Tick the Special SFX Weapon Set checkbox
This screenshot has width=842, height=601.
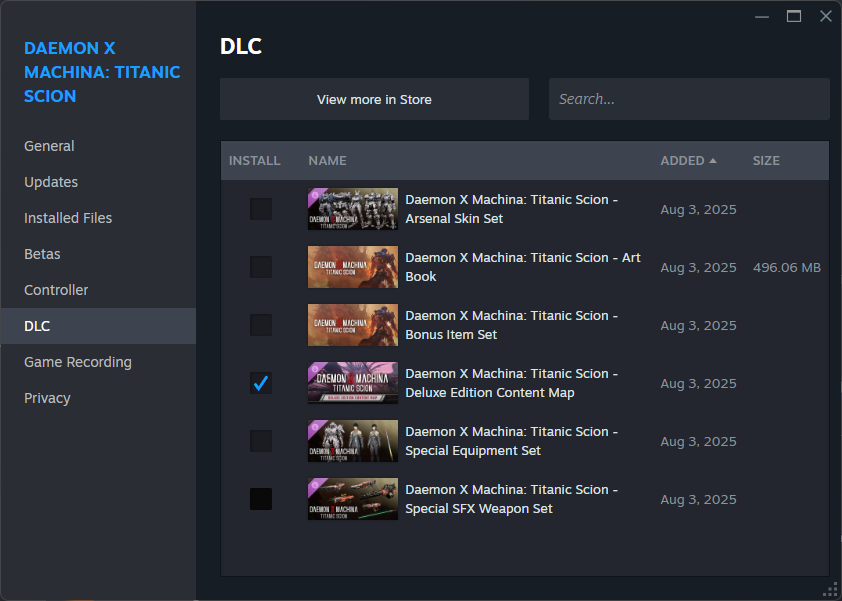click(x=261, y=499)
